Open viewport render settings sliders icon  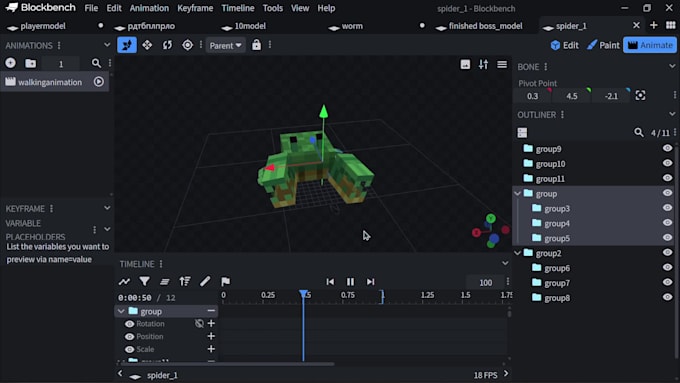483,65
